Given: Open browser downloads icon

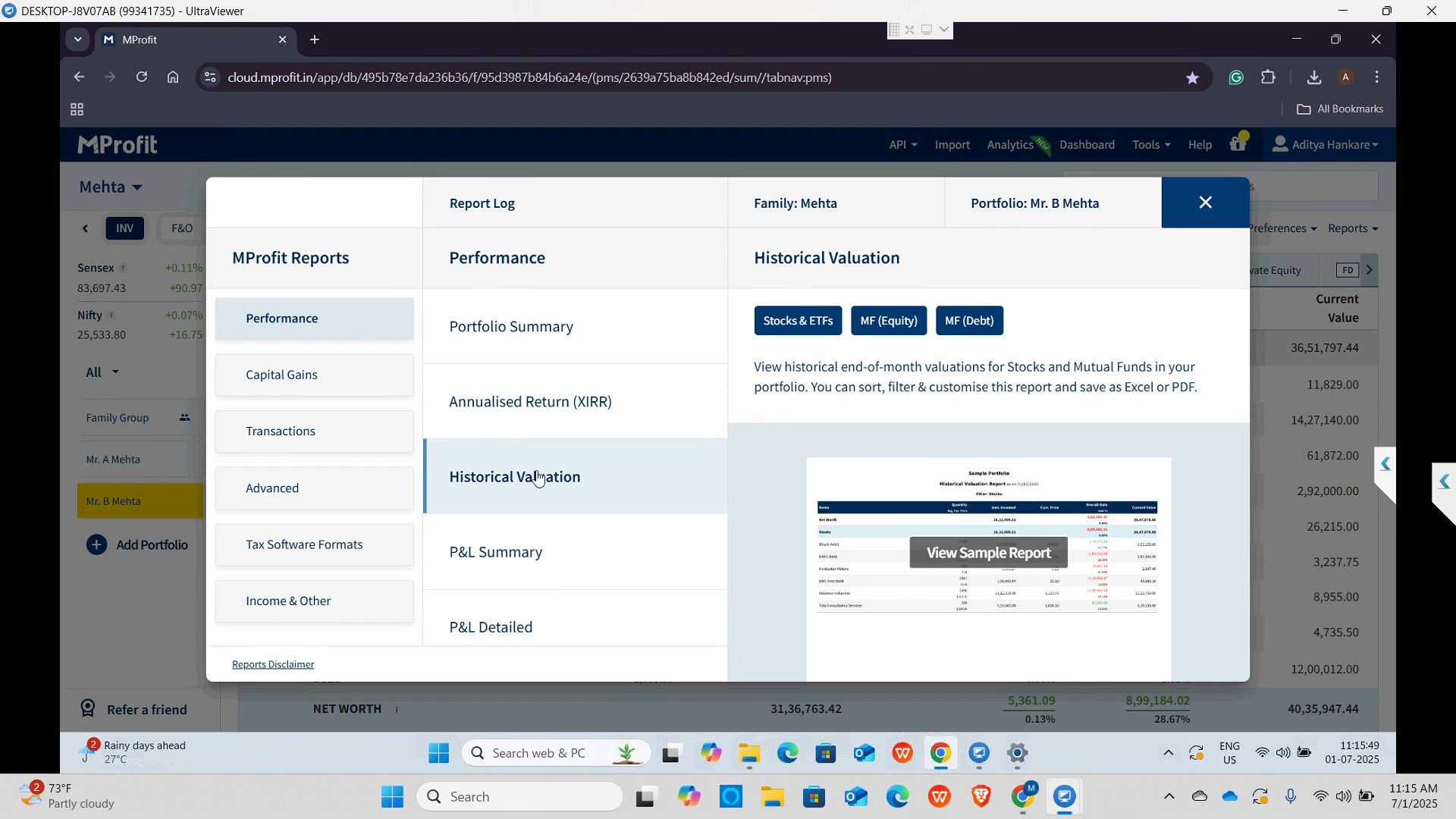Looking at the screenshot, I should [x=1314, y=77].
